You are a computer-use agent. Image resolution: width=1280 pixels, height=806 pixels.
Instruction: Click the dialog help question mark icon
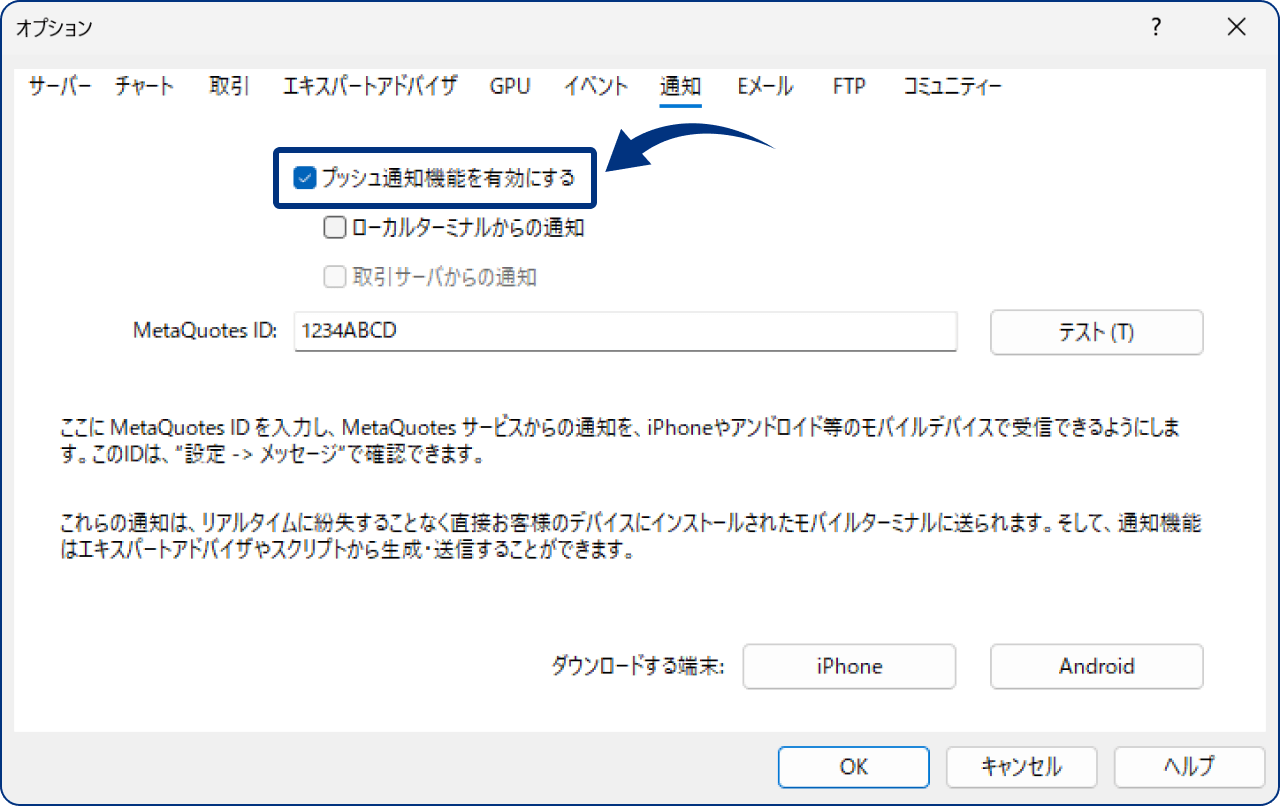1155,29
